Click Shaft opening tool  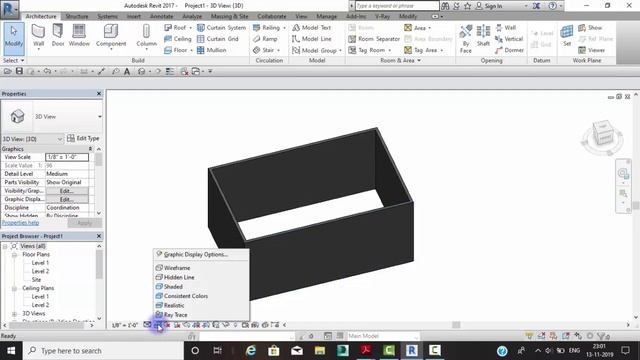coord(483,36)
